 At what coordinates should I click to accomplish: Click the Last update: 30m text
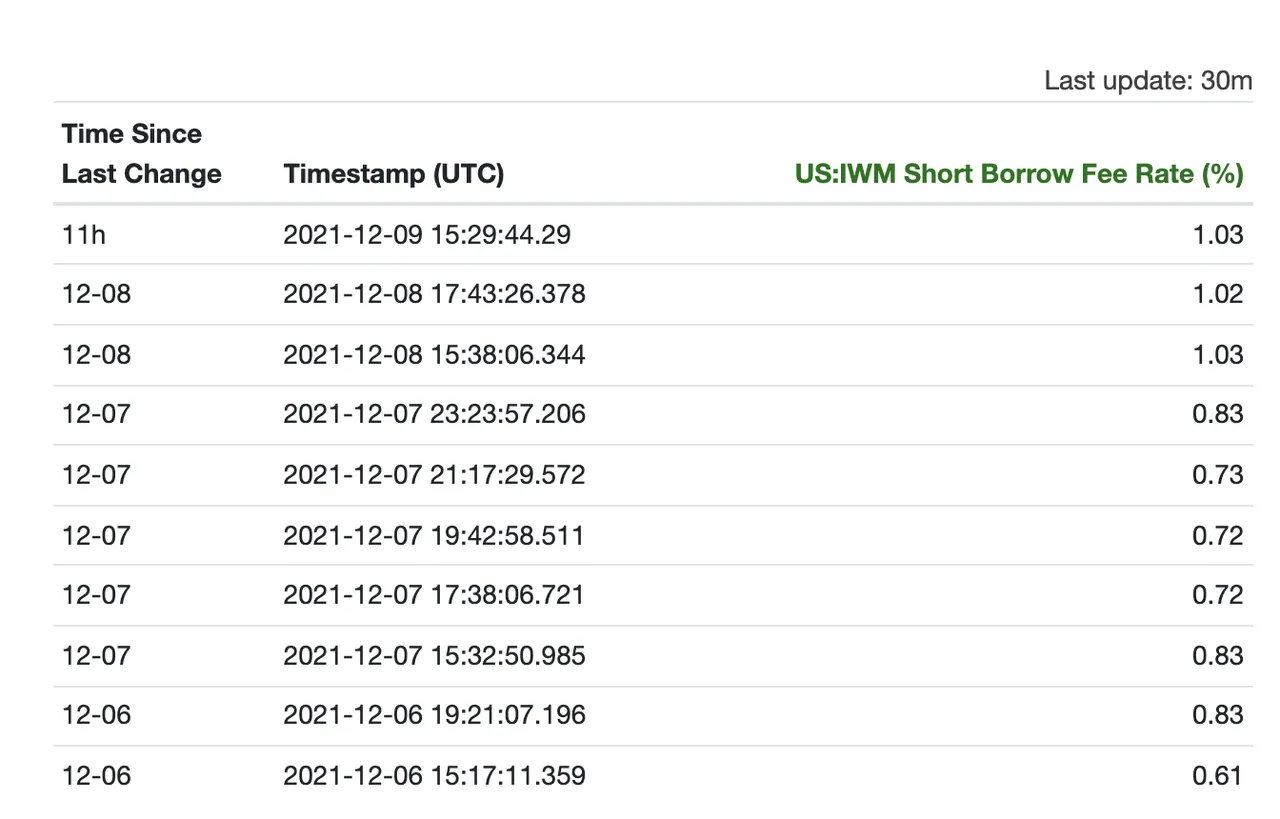pyautogui.click(x=1148, y=81)
